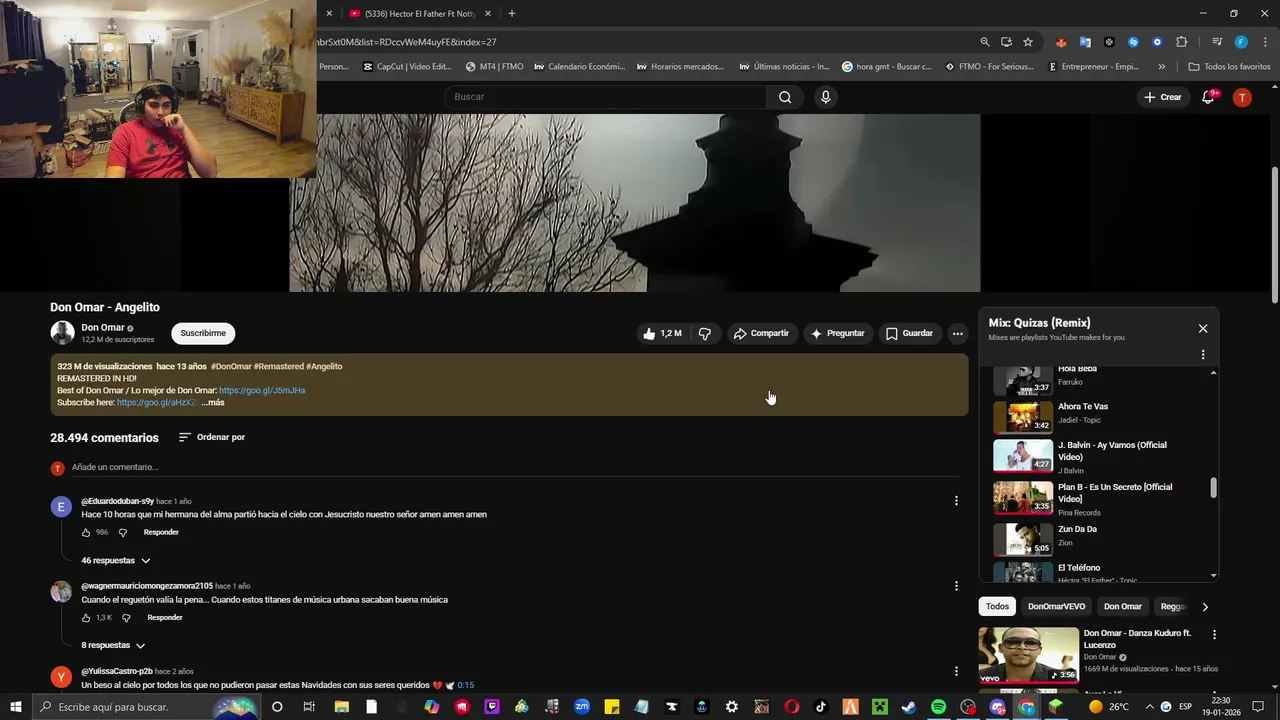Image resolution: width=1280 pixels, height=720 pixels.
Task: Select the DonOmarVEVO filter chip
Action: 1056,606
